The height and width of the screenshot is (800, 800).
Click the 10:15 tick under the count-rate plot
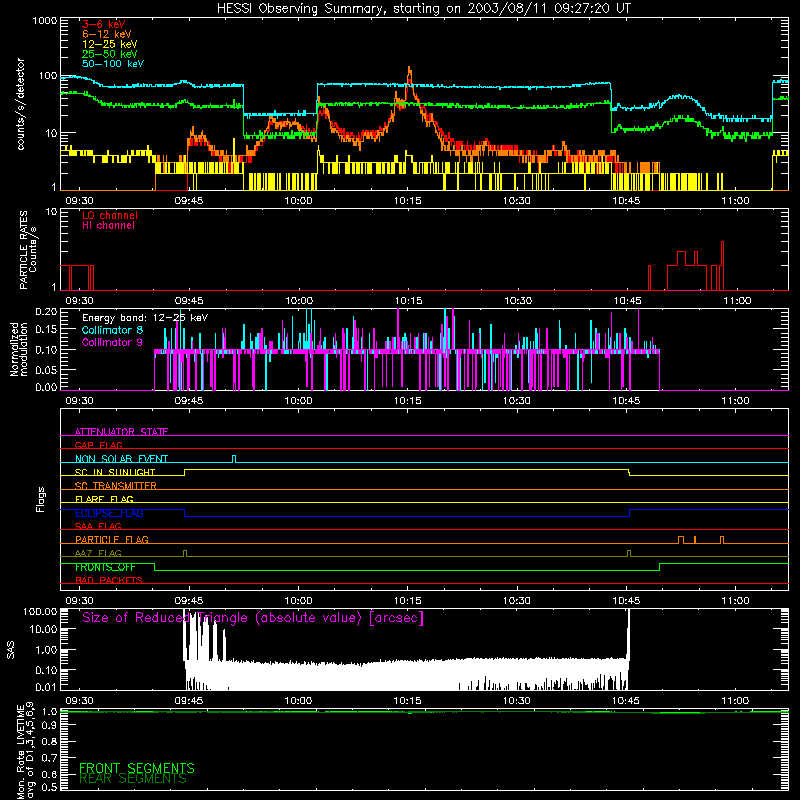pos(408,201)
